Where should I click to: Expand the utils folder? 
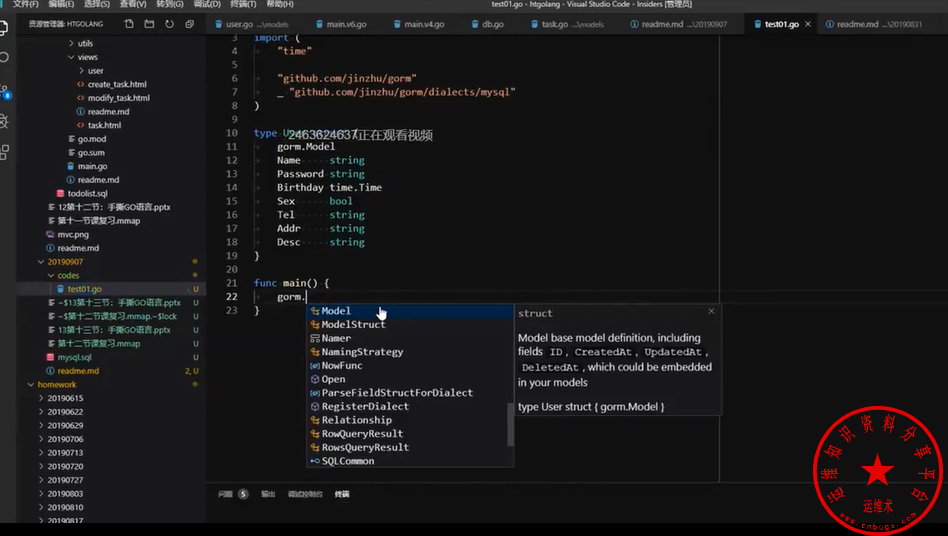pyautogui.click(x=84, y=43)
